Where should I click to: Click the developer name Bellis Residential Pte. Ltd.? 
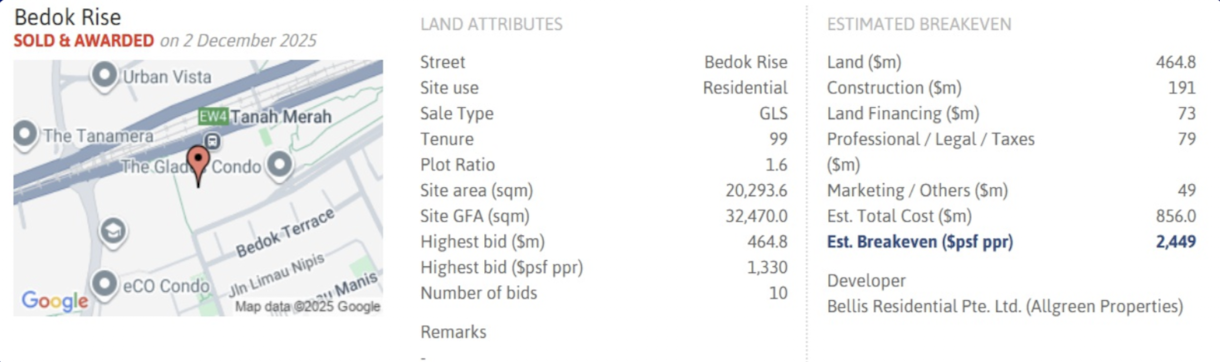point(924,306)
